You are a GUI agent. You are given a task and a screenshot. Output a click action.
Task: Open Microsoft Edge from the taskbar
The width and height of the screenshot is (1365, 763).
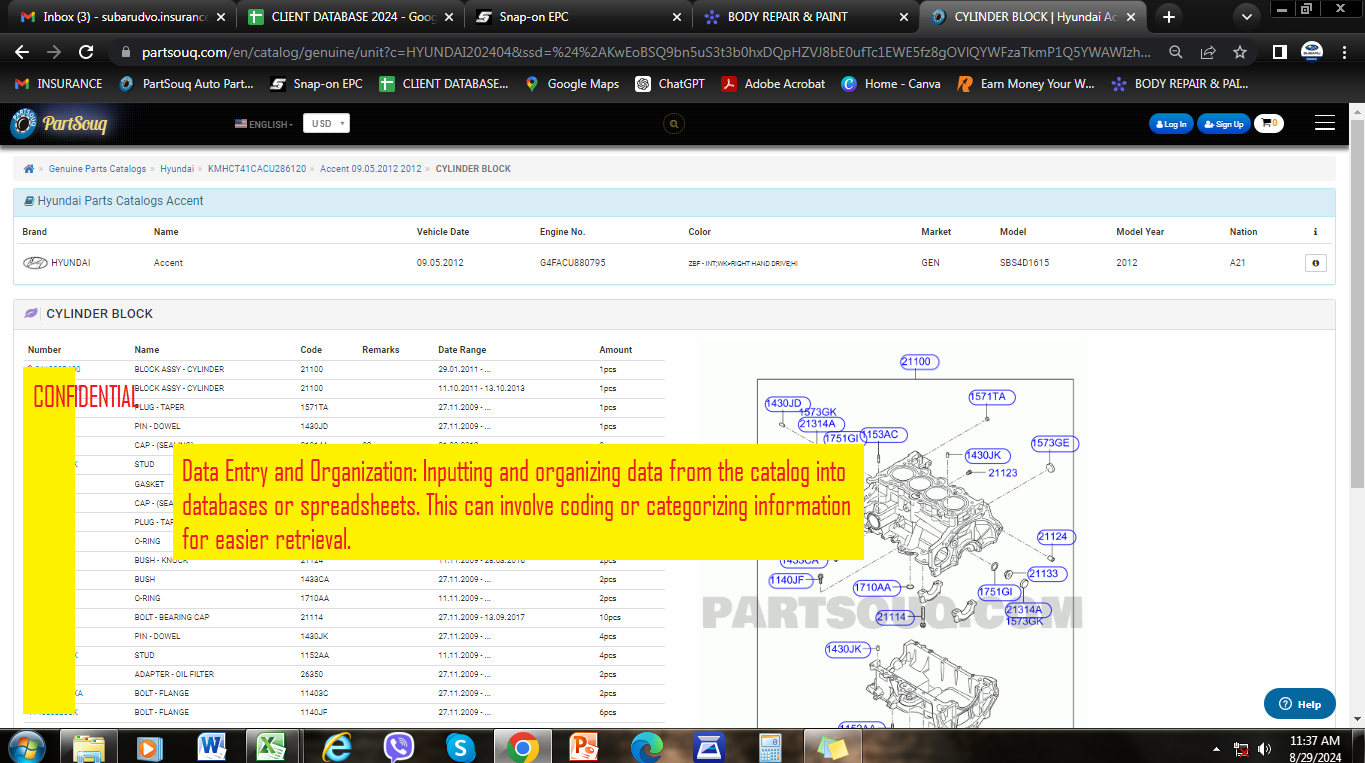point(647,747)
